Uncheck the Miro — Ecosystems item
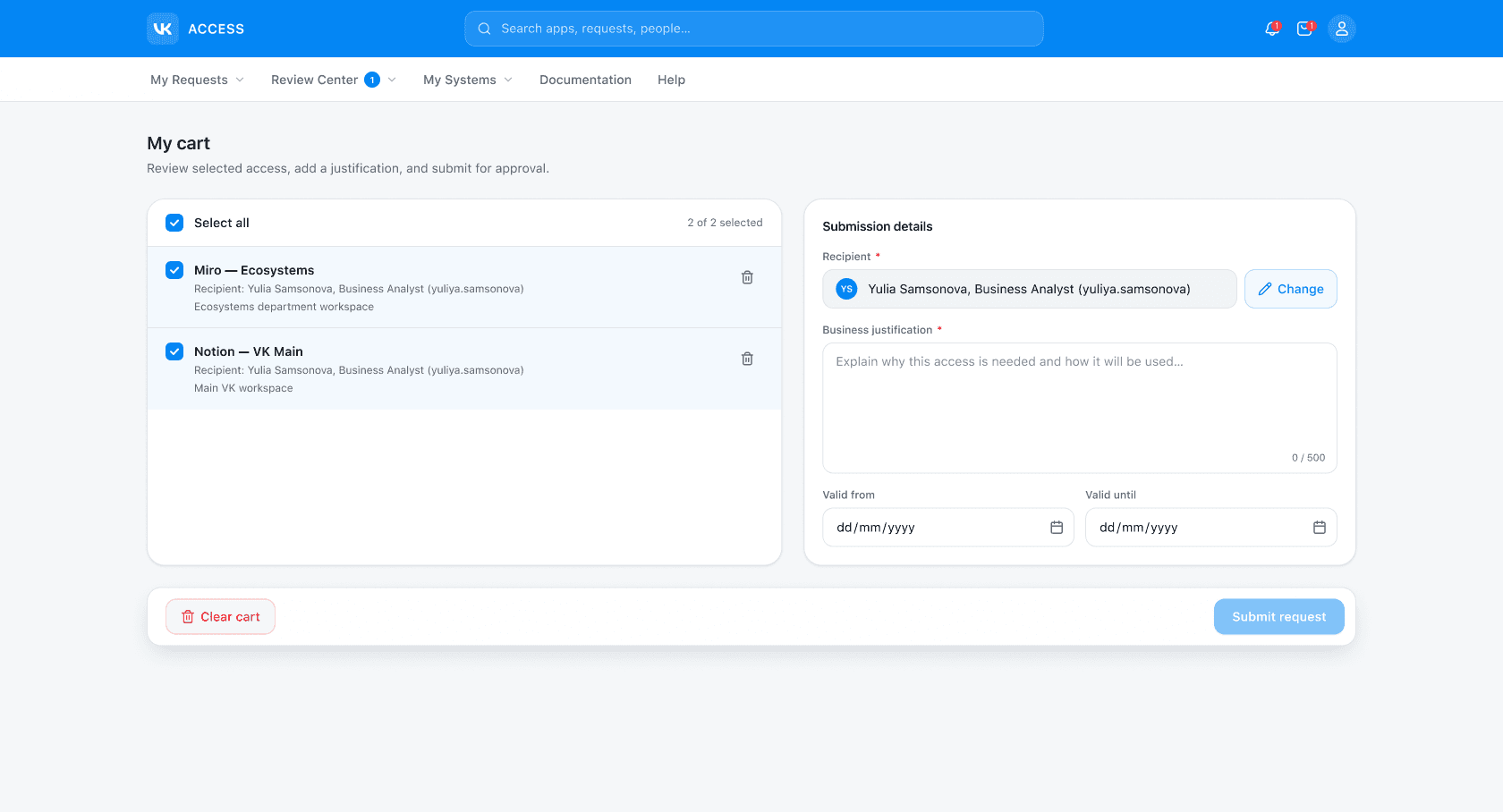Screen dimensions: 1503x812 coord(174,270)
